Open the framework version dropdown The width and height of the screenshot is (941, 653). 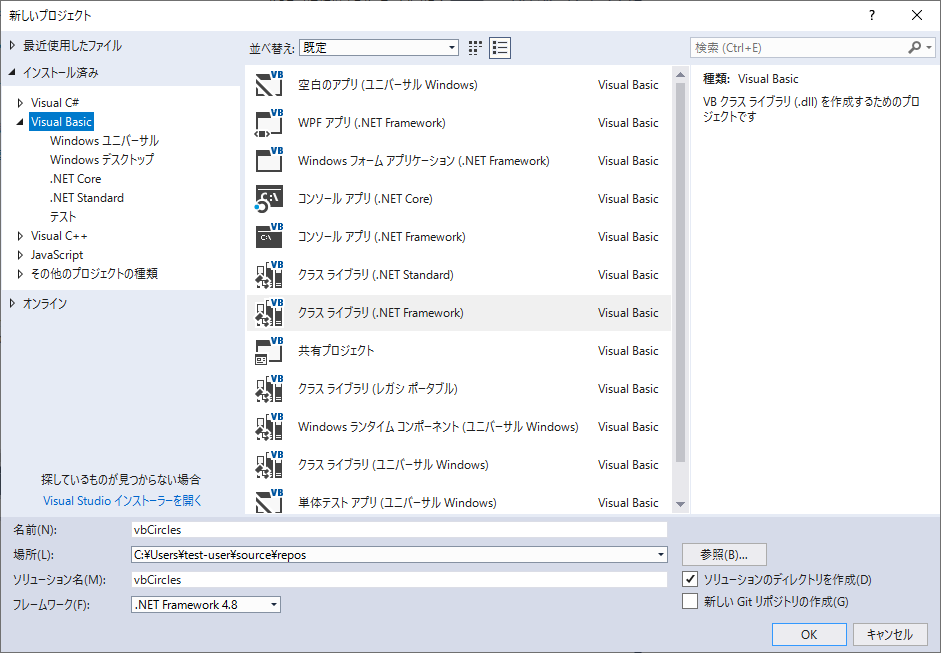(x=274, y=604)
